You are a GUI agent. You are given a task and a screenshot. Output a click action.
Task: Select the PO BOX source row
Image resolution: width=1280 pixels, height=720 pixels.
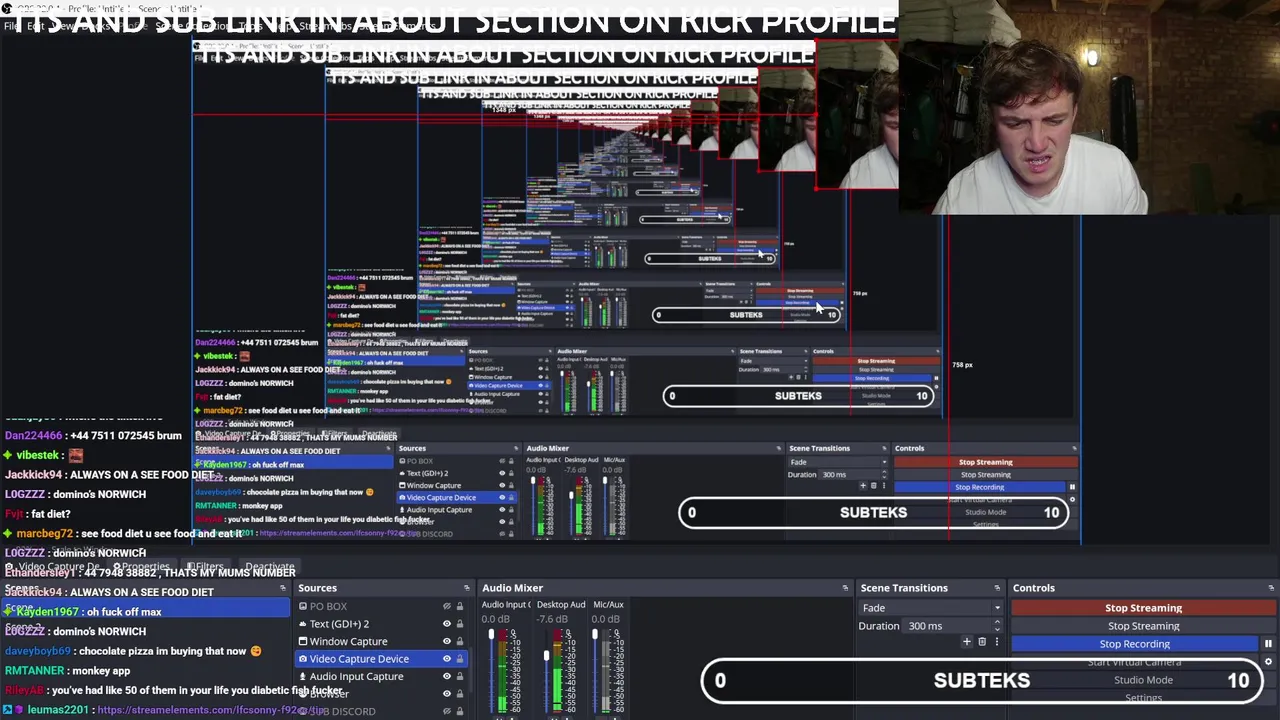click(x=381, y=606)
